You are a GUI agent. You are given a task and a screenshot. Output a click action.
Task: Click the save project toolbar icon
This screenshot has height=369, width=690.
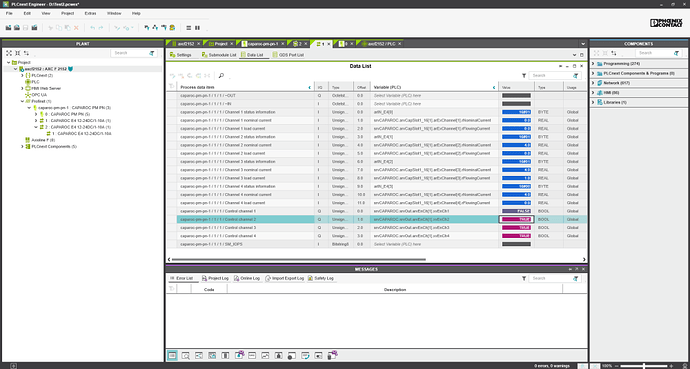(26, 28)
